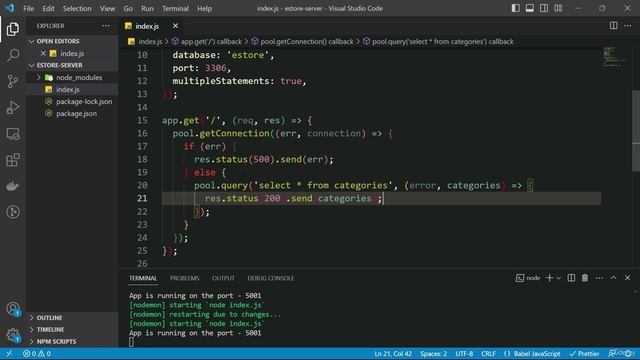The image size is (640, 360).
Task: Open the Docker view in activity bar
Action: [x=13, y=186]
